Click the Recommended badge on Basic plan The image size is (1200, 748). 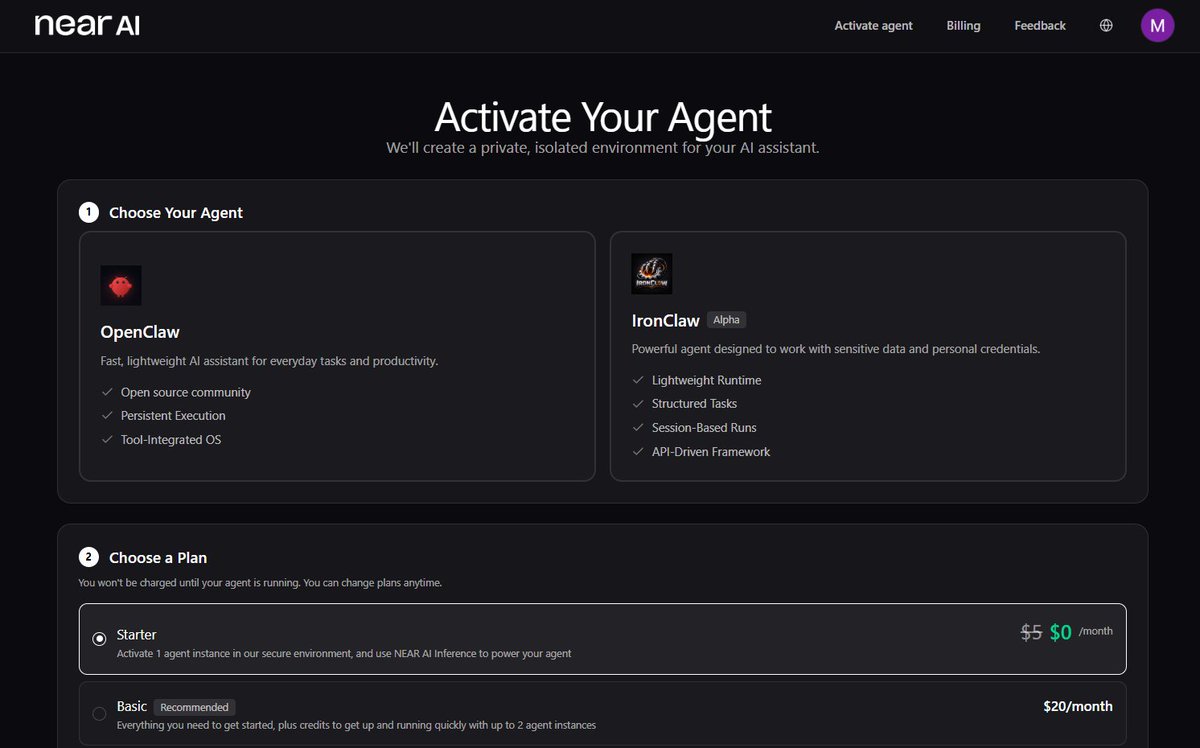pyautogui.click(x=195, y=707)
